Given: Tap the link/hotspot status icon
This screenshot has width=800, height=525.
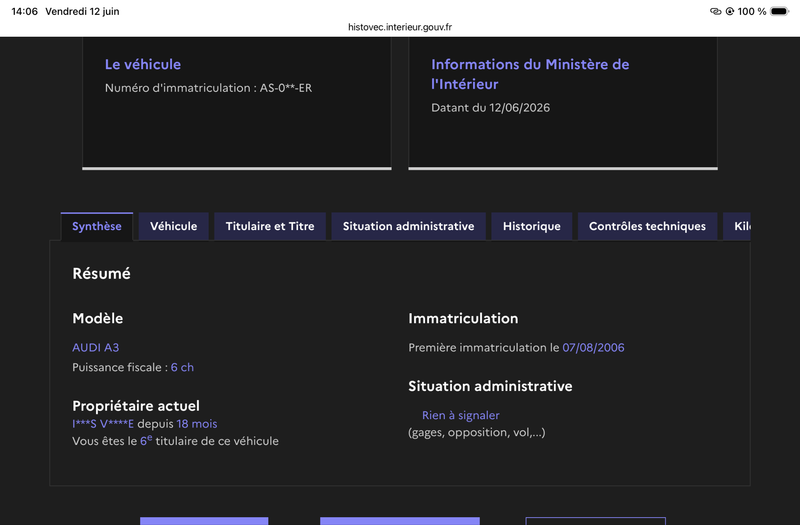Looking at the screenshot, I should pos(715,11).
